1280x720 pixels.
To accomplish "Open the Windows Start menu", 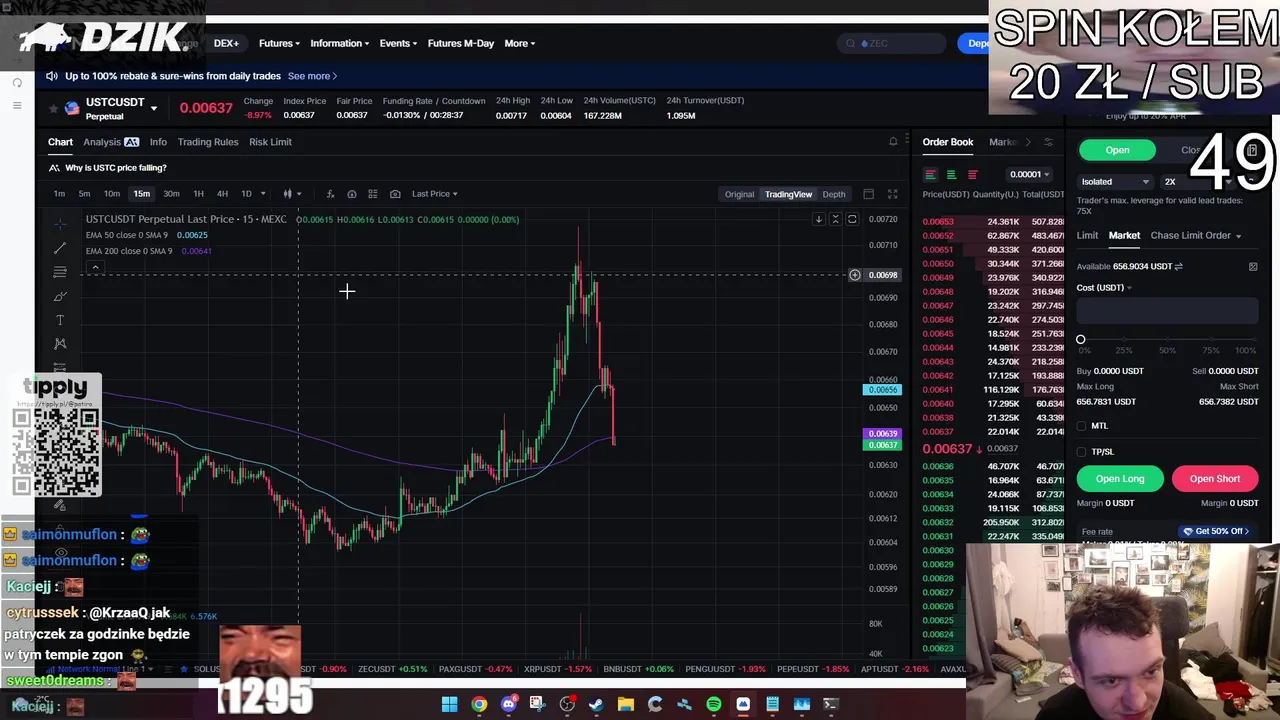I will point(450,704).
